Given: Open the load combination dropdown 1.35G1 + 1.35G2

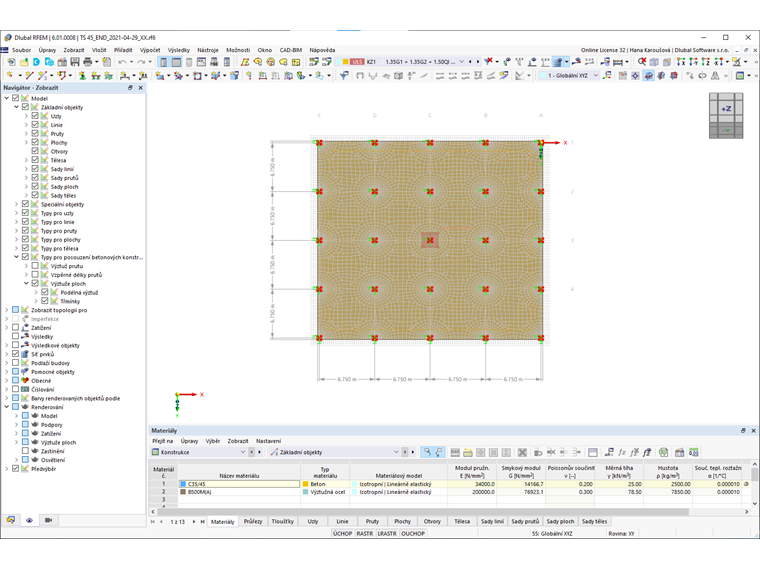Looking at the screenshot, I should pos(461,62).
